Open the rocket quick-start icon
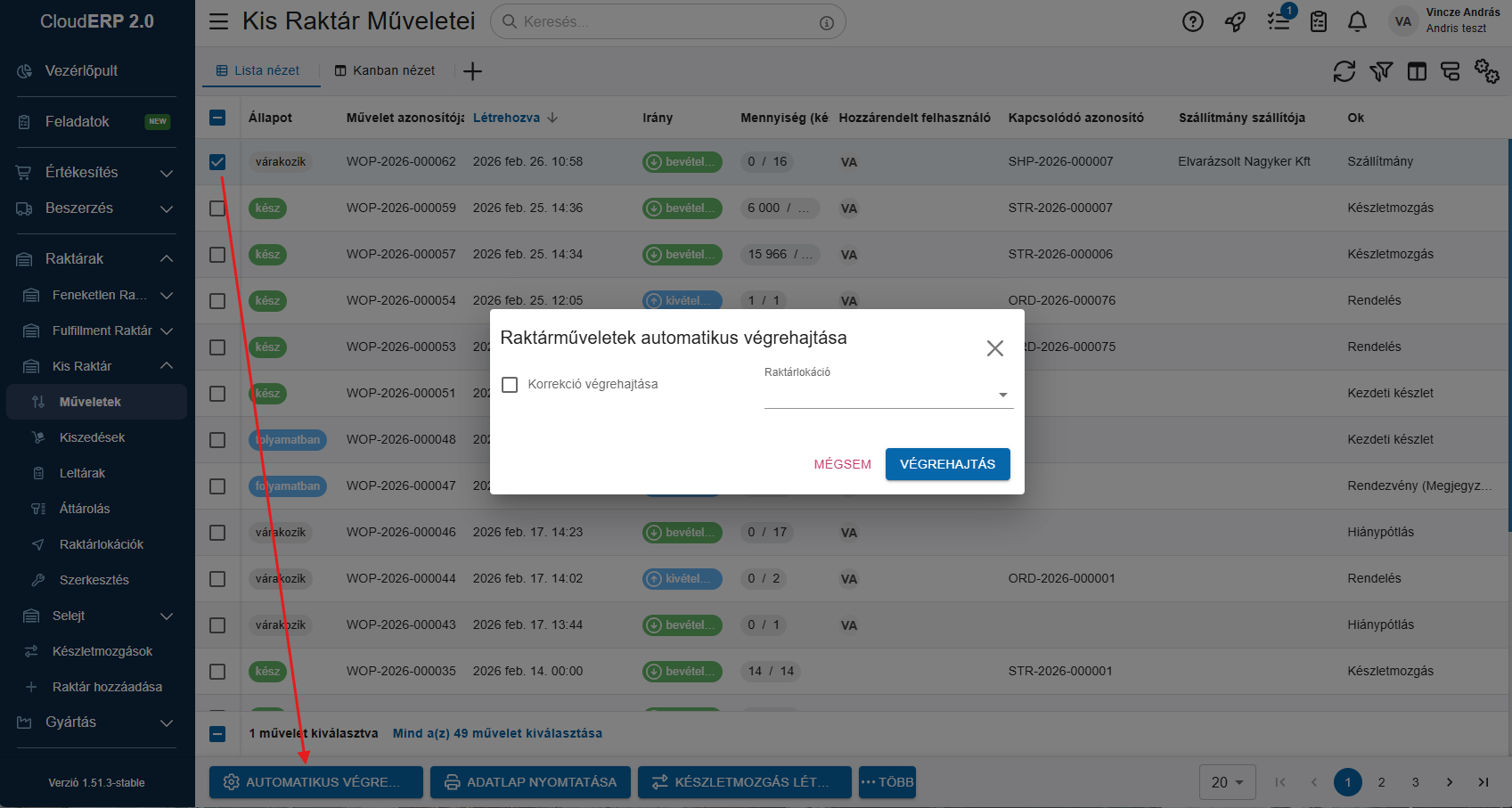Image resolution: width=1512 pixels, height=808 pixels. click(1235, 22)
